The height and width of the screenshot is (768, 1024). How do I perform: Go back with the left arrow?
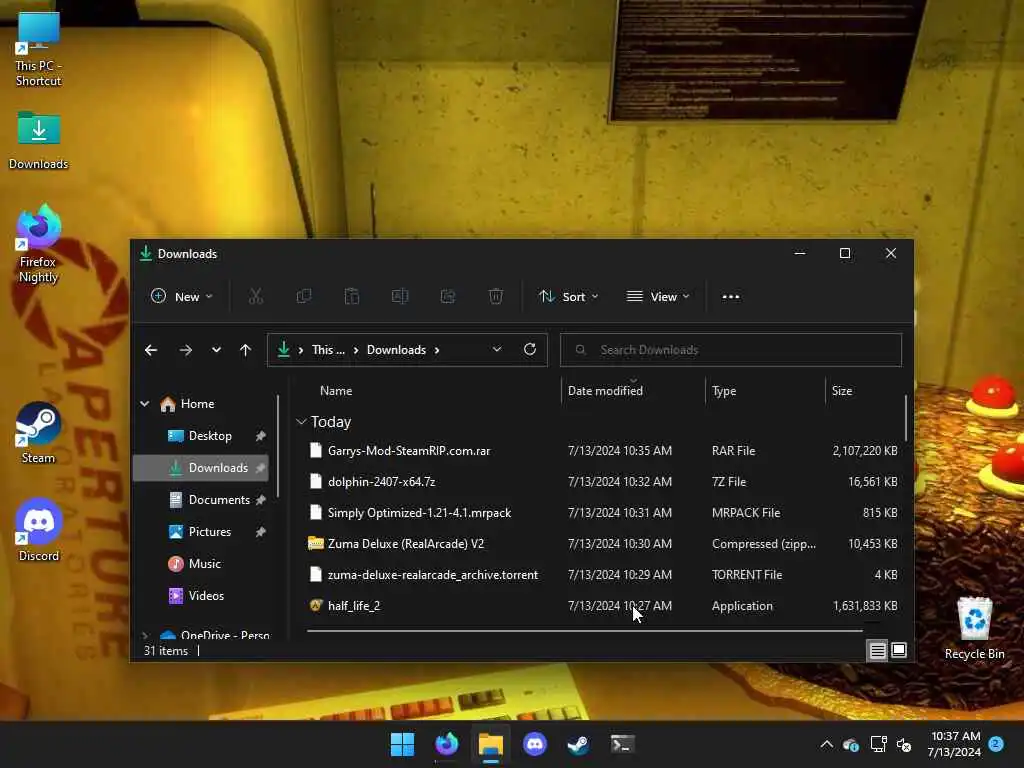click(151, 350)
